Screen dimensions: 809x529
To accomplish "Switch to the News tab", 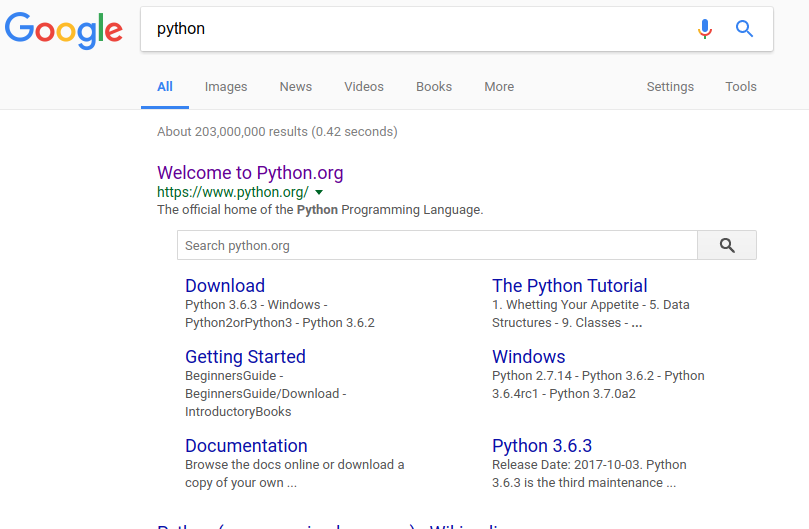I will [x=296, y=87].
